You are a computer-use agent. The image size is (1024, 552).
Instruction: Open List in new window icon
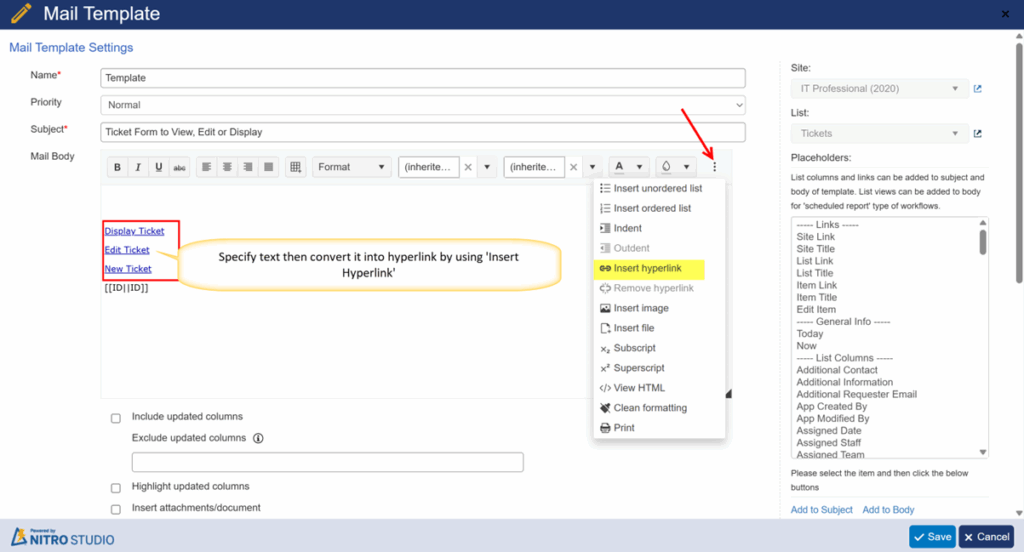[978, 133]
